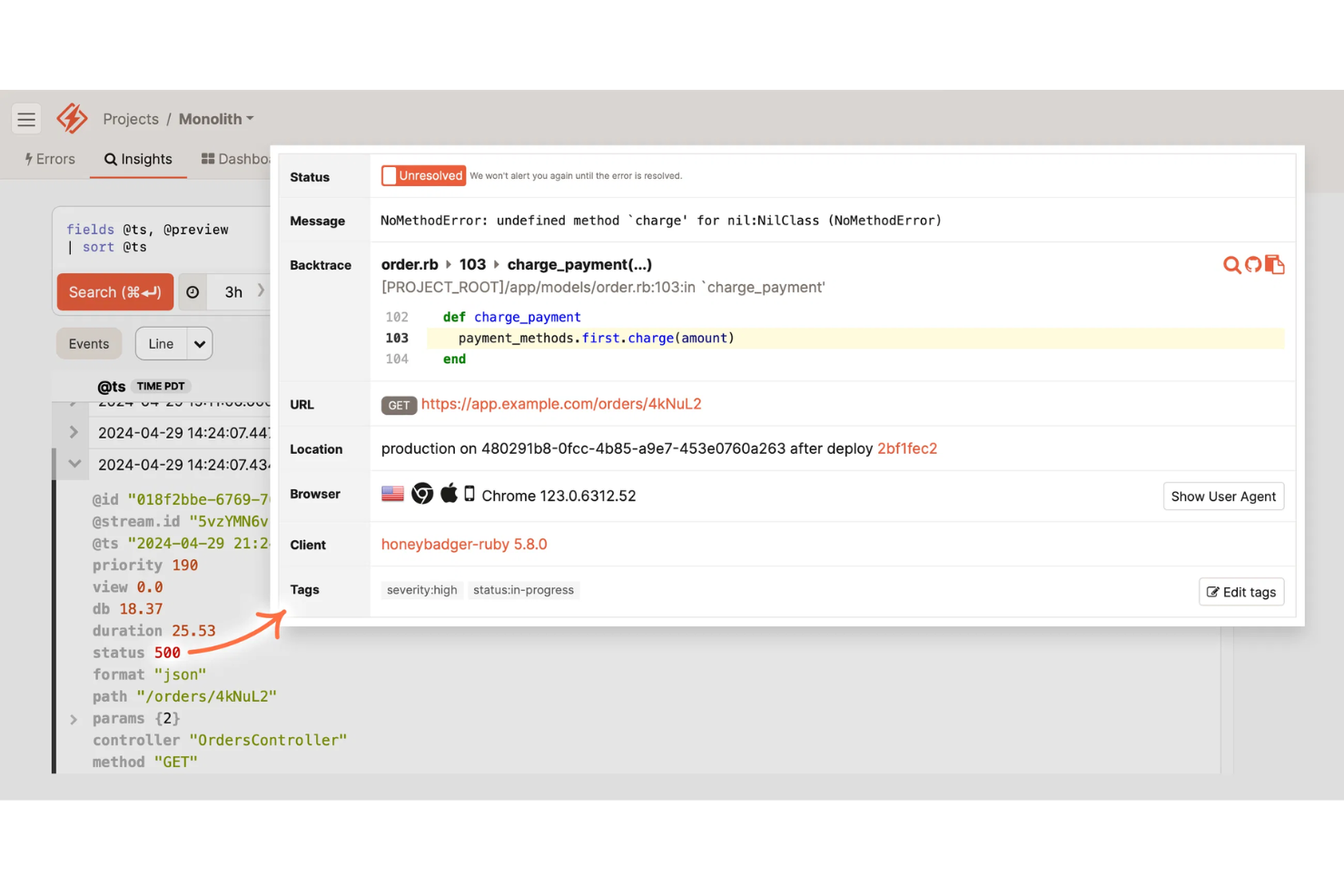The height and width of the screenshot is (896, 1344).
Task: Click the backtrace search magnifier icon
Action: 1231,265
